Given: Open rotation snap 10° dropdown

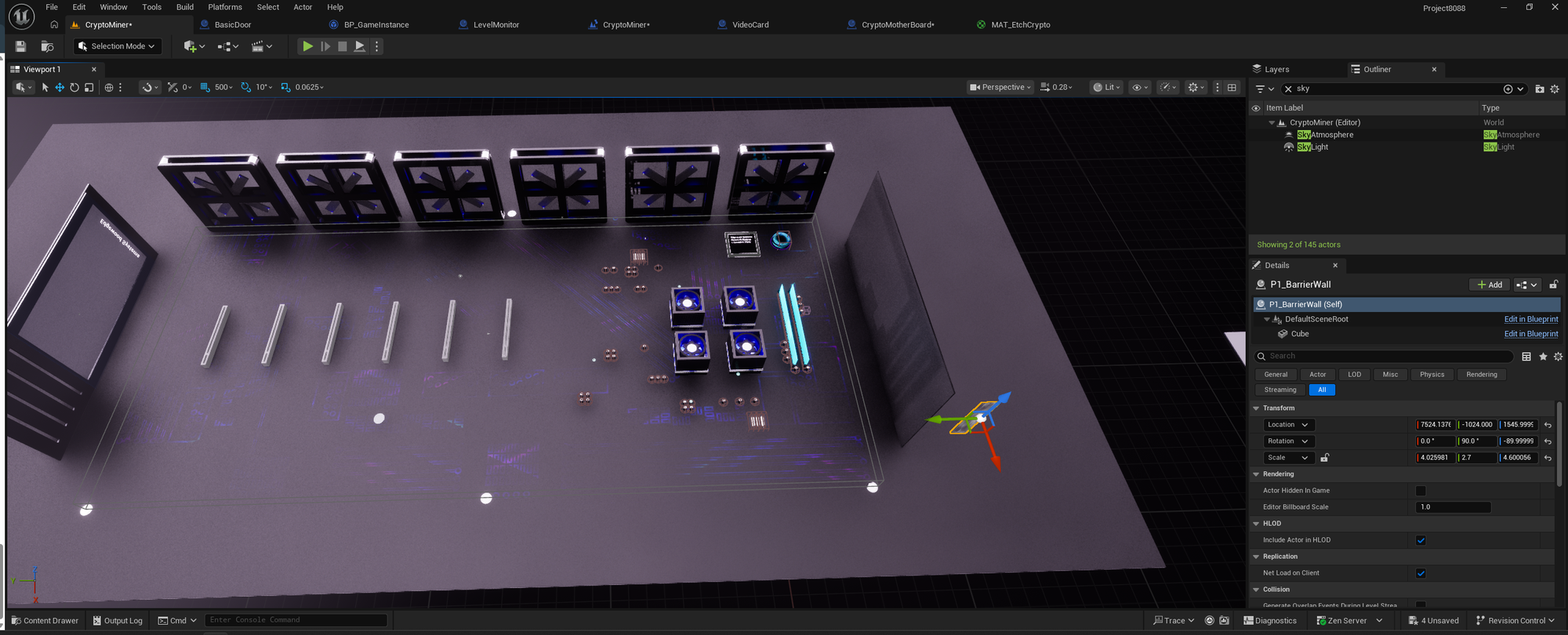Looking at the screenshot, I should 264,87.
